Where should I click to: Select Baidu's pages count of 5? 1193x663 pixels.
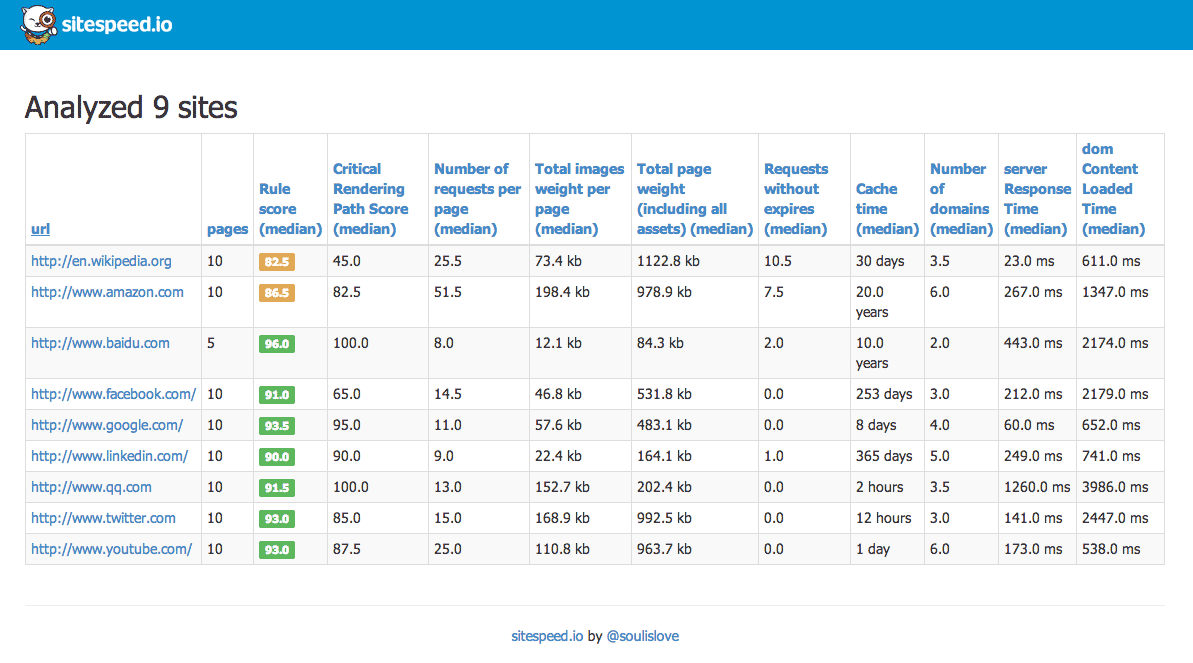point(211,343)
